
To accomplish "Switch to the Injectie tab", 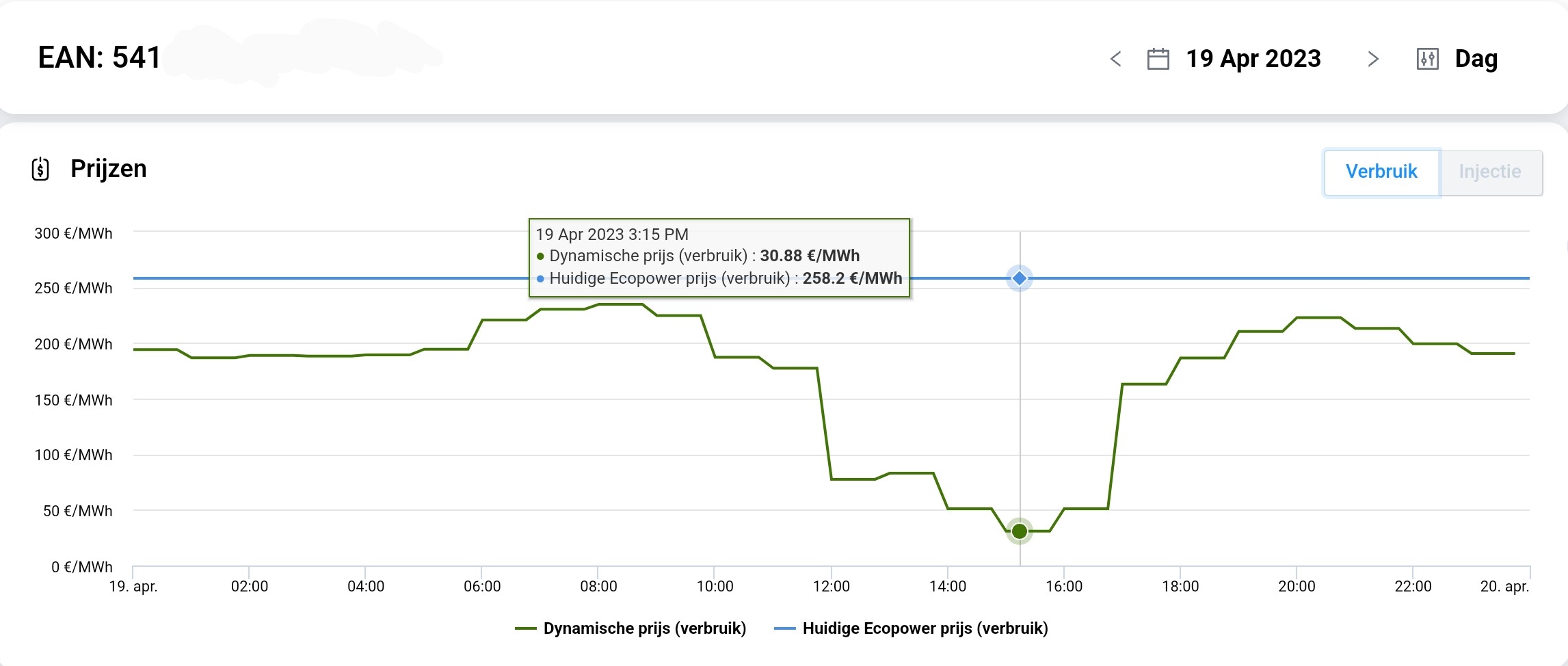I will click(1489, 172).
